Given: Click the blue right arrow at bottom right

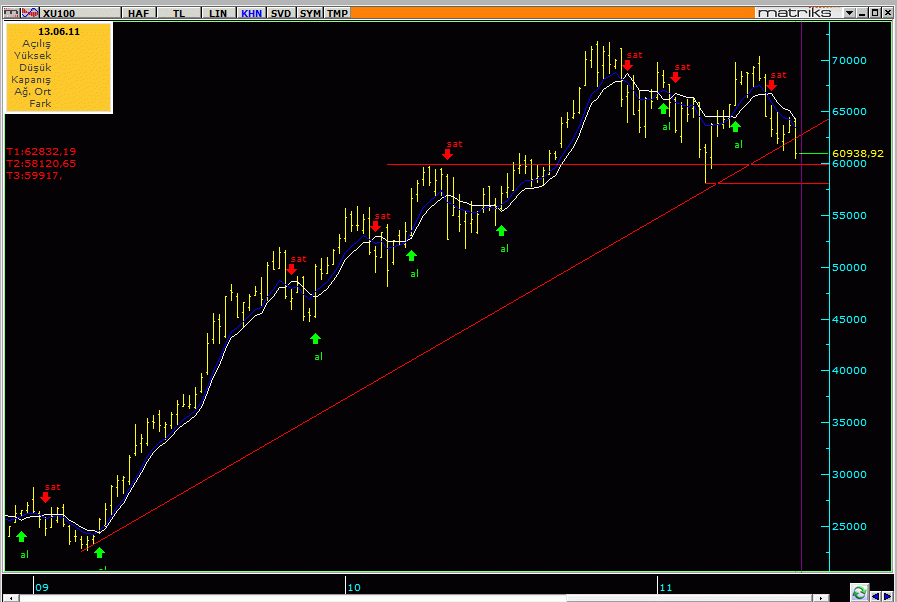Looking at the screenshot, I should [886, 594].
